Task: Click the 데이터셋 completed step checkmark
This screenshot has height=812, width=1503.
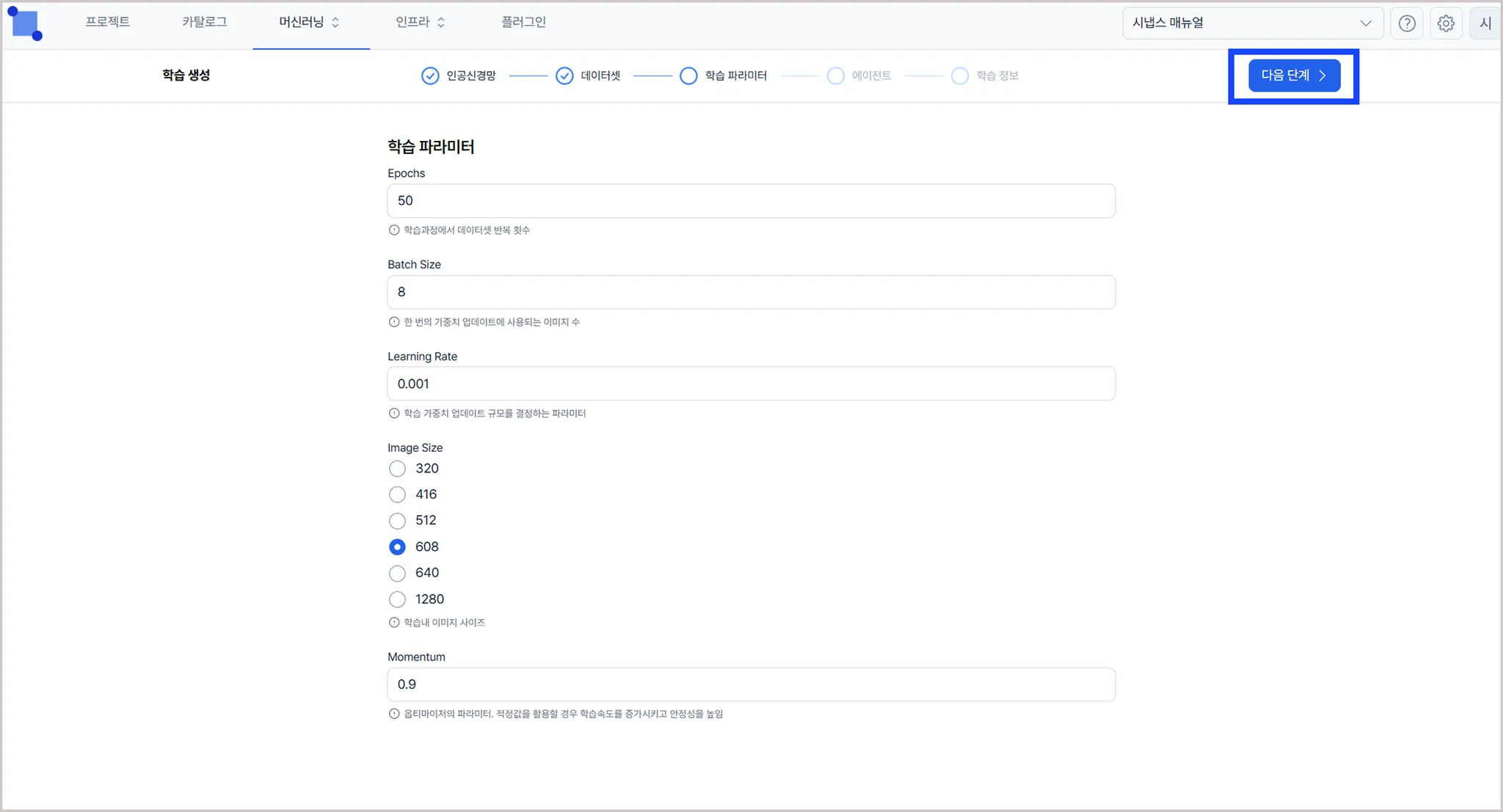Action: pos(564,76)
